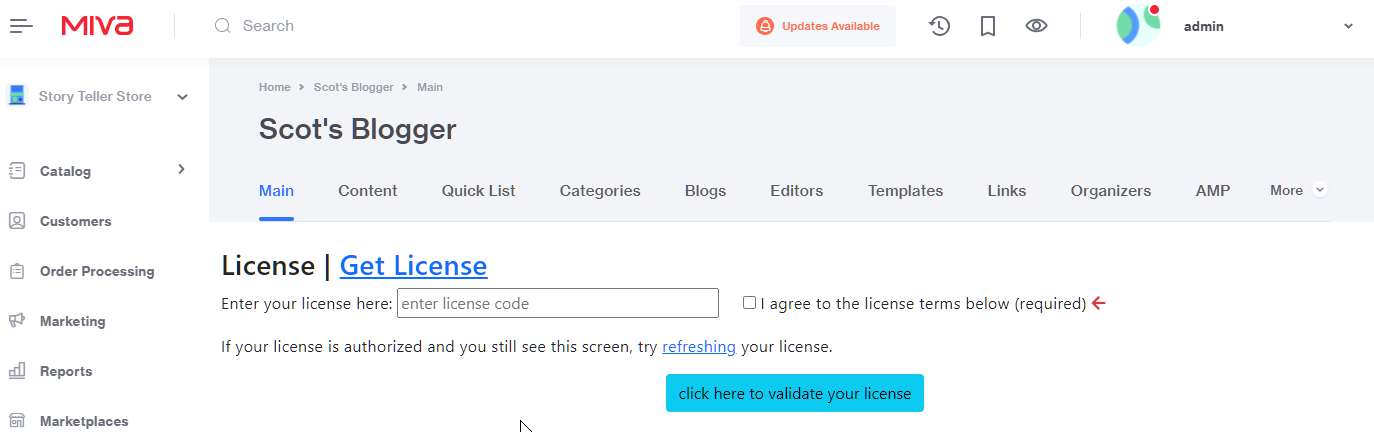Expand the Story Teller Store dropdown
Image resolution: width=1374 pixels, height=432 pixels.
tap(182, 97)
